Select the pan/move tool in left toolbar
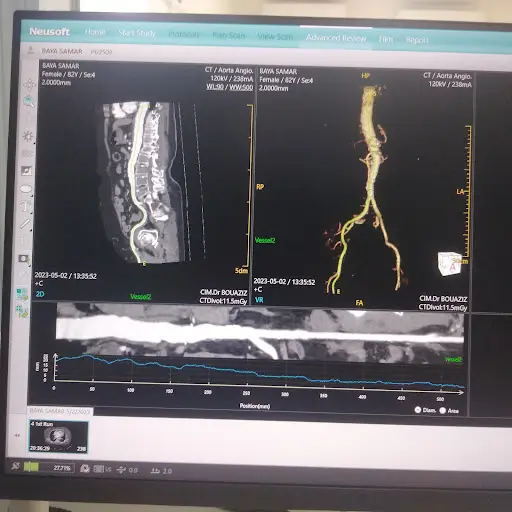 tap(29, 85)
